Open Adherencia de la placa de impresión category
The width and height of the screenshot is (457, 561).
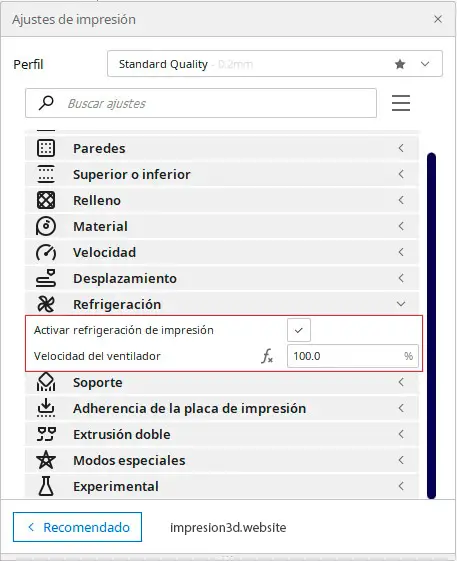point(222,408)
